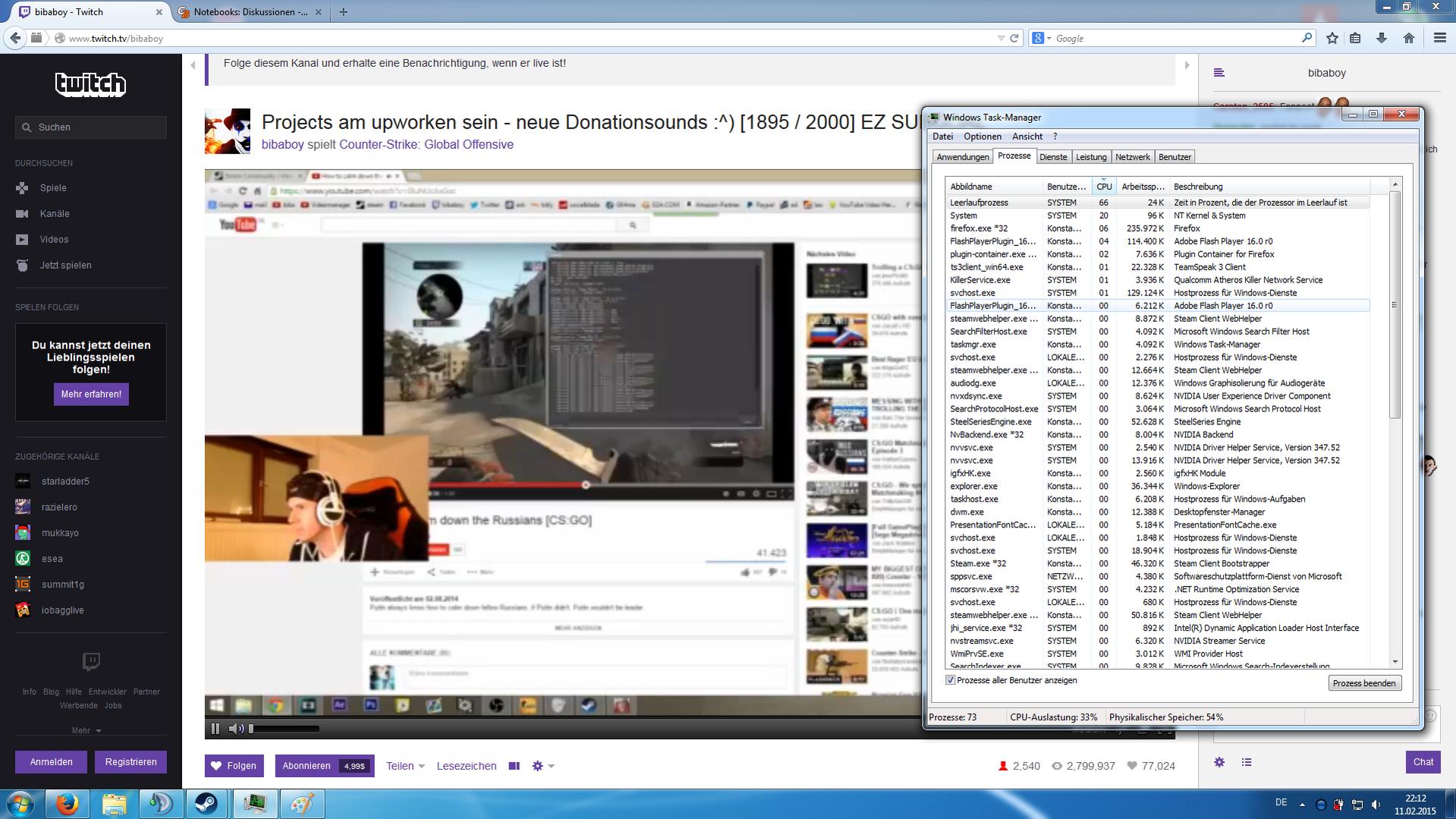Collapse the Twitch left sidebar arrow

click(193, 65)
